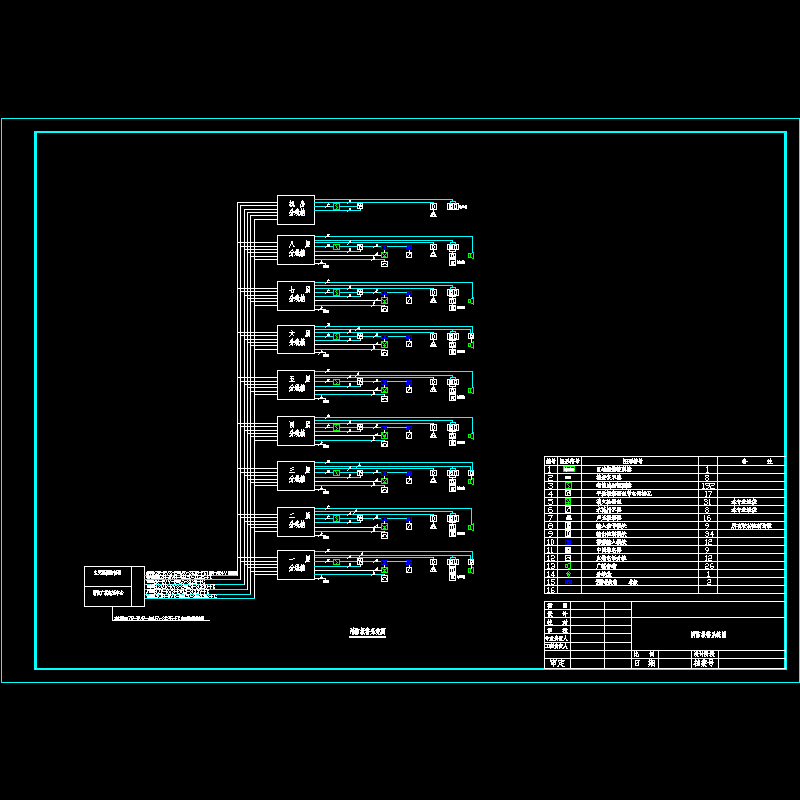This screenshot has width=800, height=800.
Task: Click the underlined drawing title below diagram
Action: [x=367, y=632]
